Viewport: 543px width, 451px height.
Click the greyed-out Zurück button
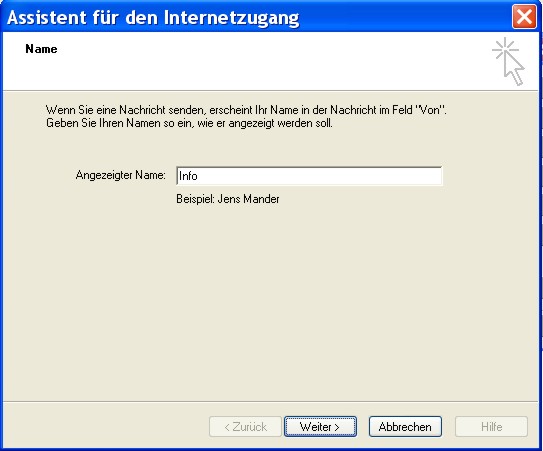[x=245, y=426]
